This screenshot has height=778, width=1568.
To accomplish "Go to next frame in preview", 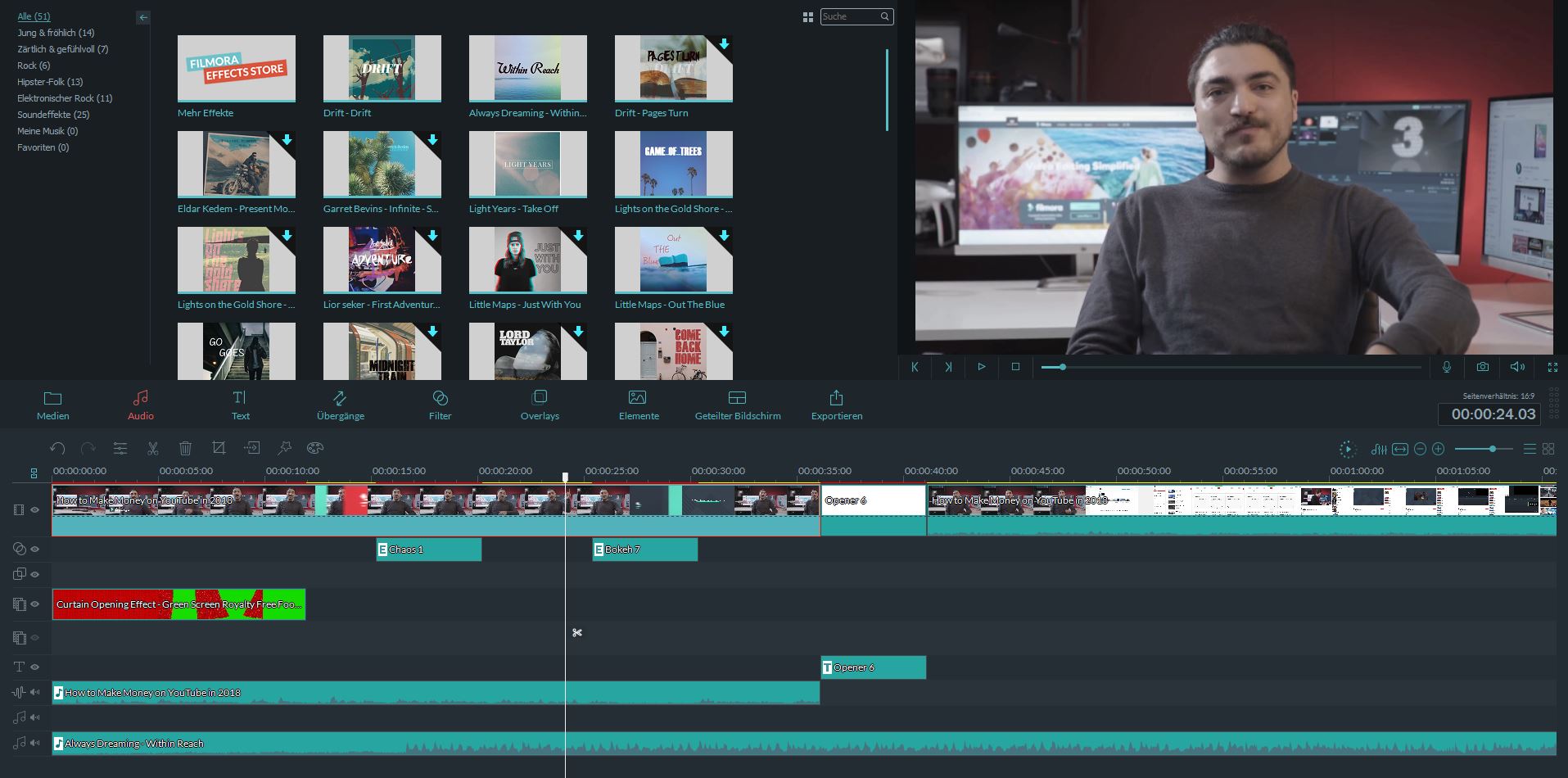I will click(x=948, y=367).
